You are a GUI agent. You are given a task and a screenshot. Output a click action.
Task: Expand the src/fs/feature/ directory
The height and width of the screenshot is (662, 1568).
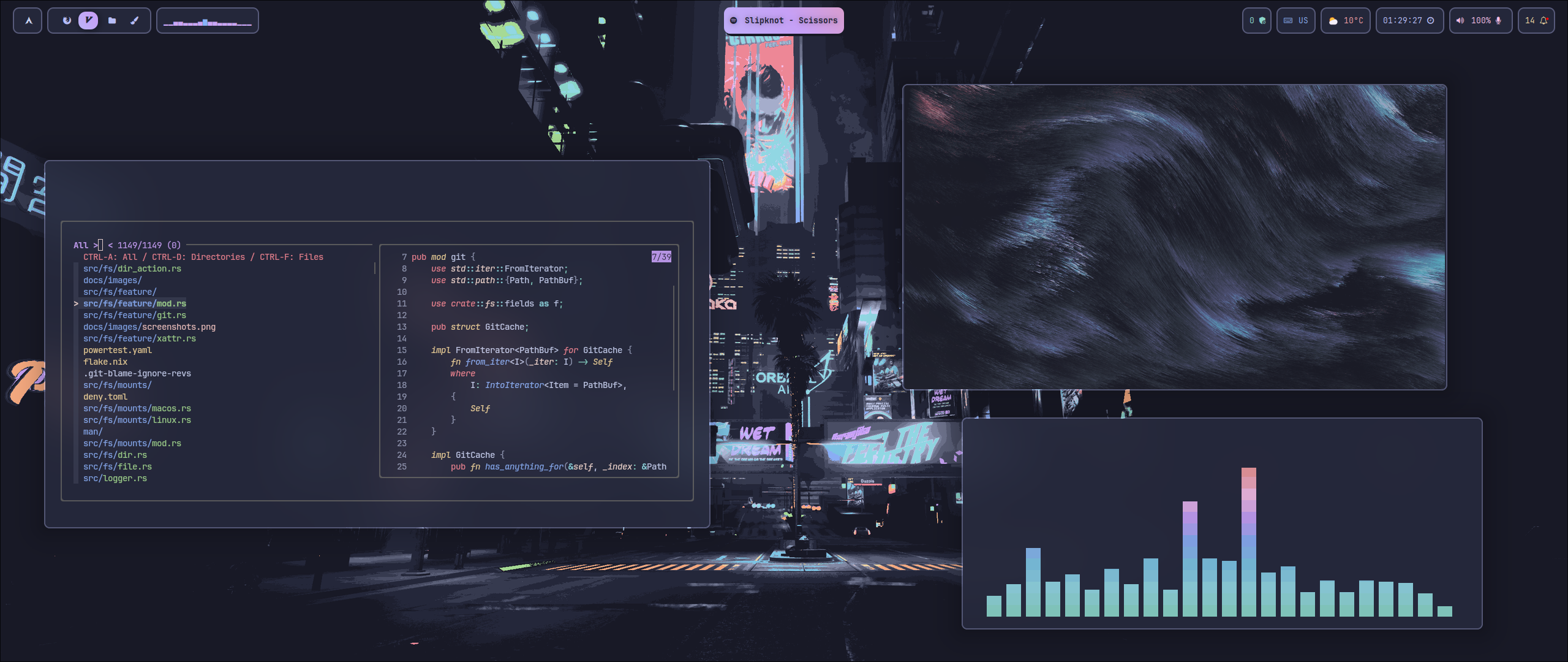click(x=119, y=292)
